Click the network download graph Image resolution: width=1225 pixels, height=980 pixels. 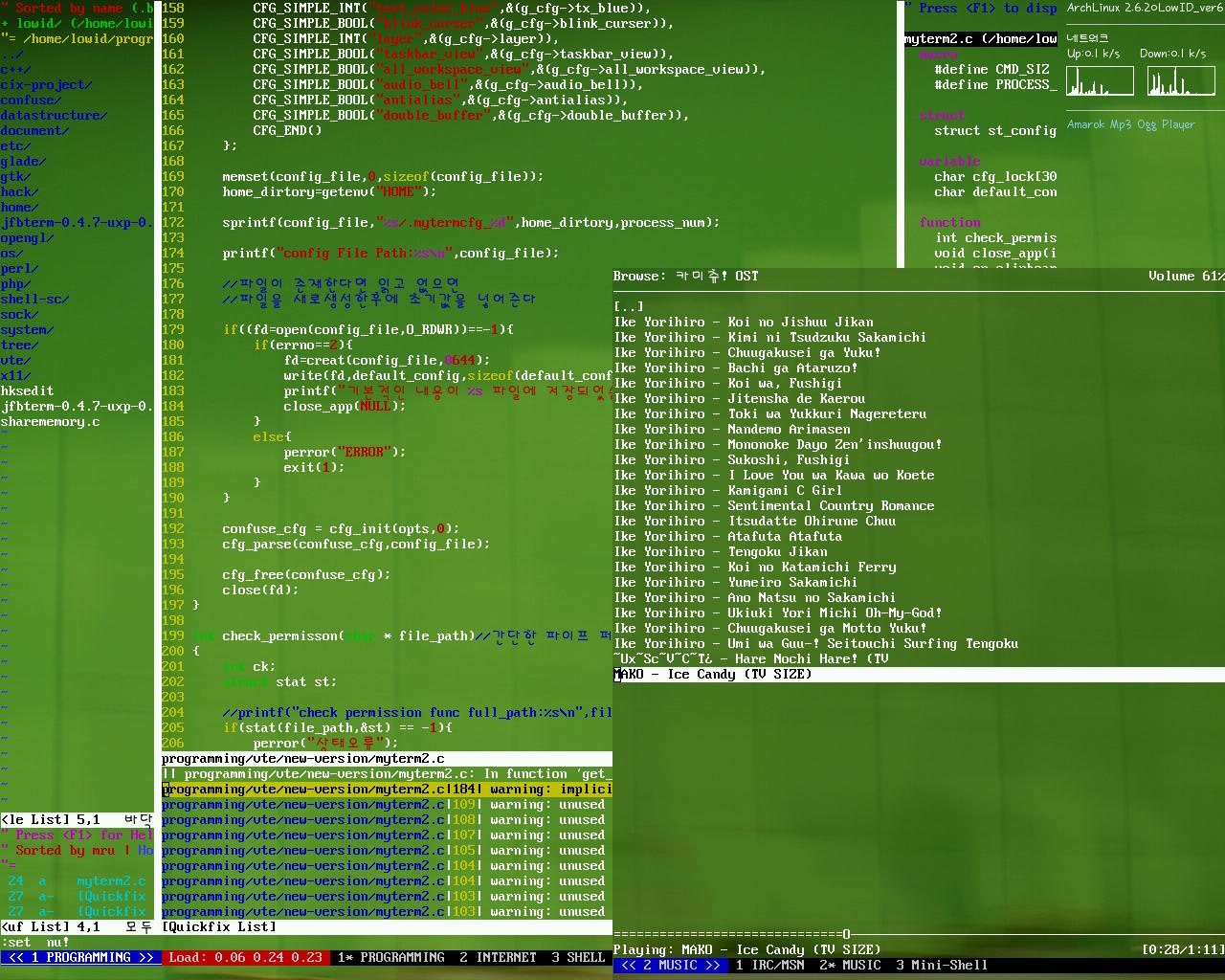click(1182, 81)
